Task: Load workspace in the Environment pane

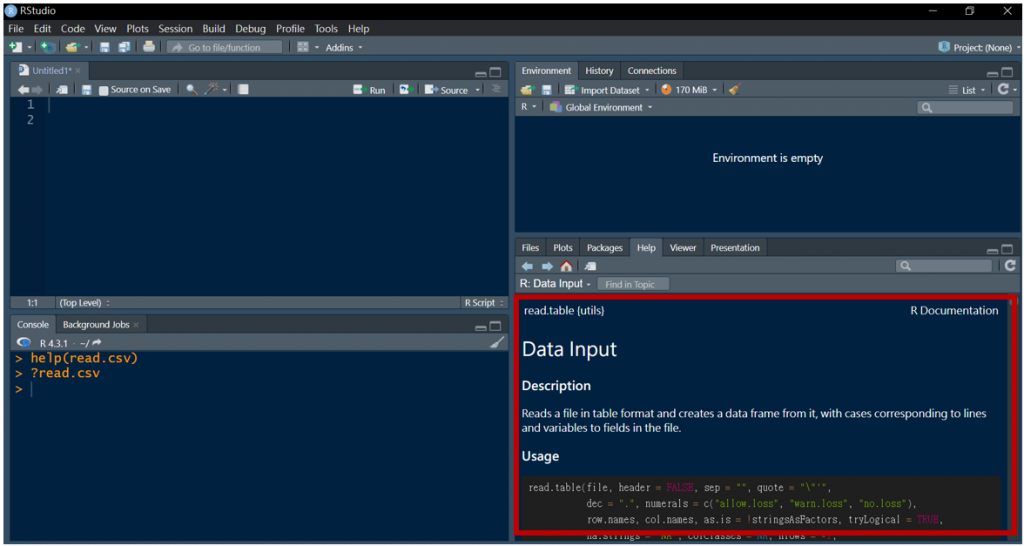Action: point(527,90)
